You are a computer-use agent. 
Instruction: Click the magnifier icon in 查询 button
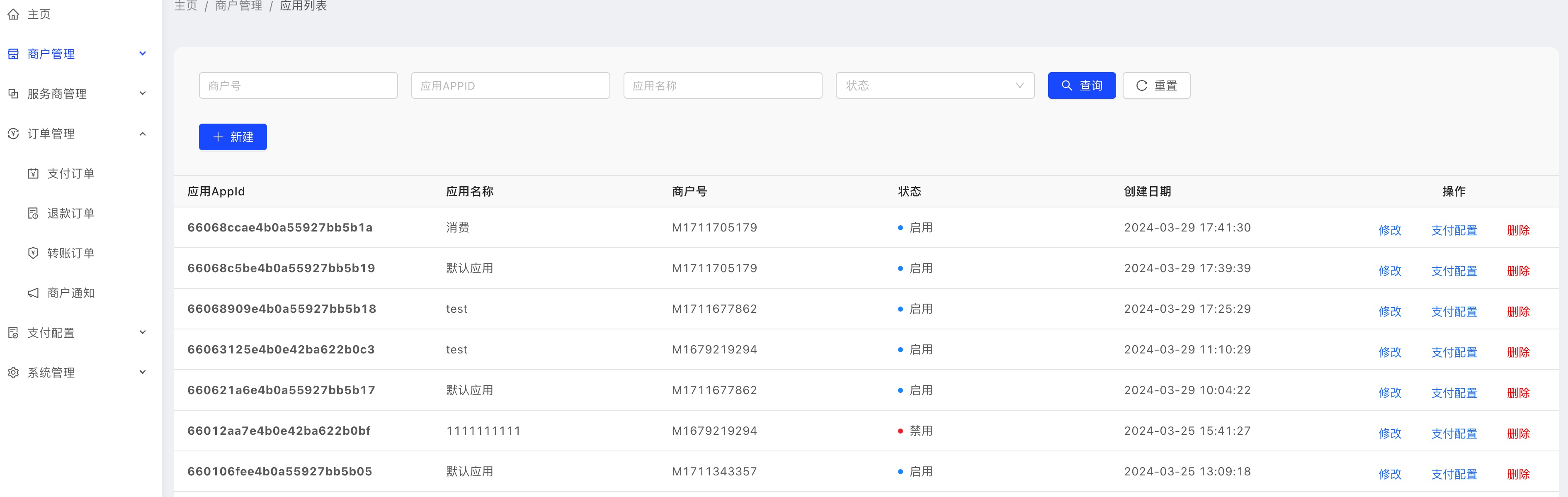tap(1066, 85)
